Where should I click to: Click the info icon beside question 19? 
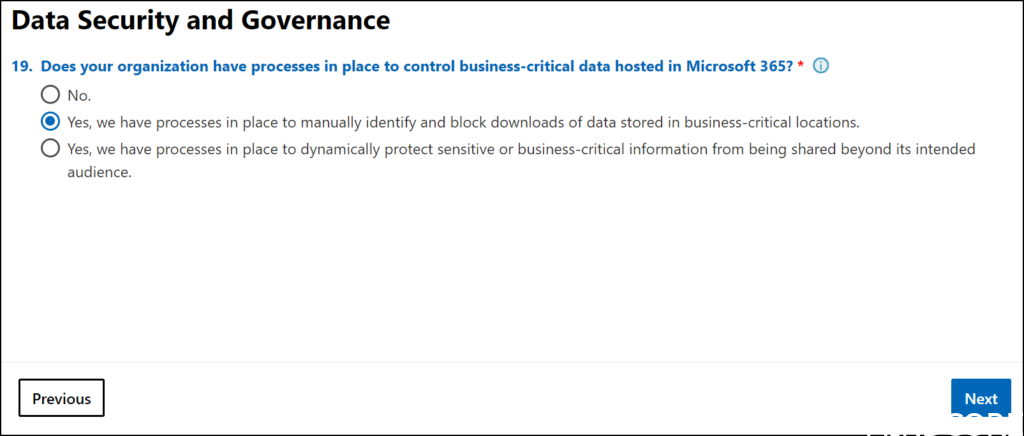[821, 67]
